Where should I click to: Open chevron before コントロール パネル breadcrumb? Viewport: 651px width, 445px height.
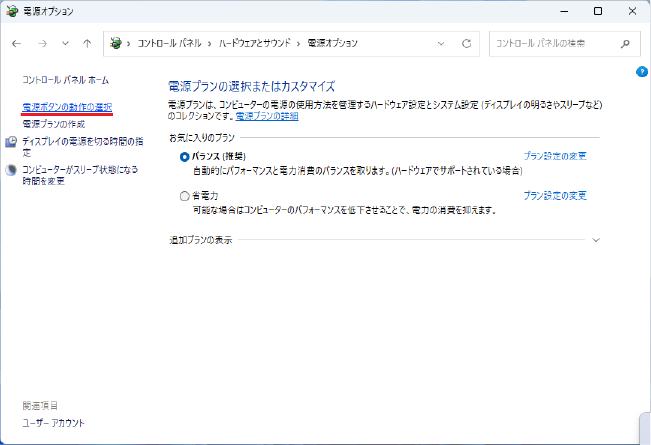(x=129, y=44)
